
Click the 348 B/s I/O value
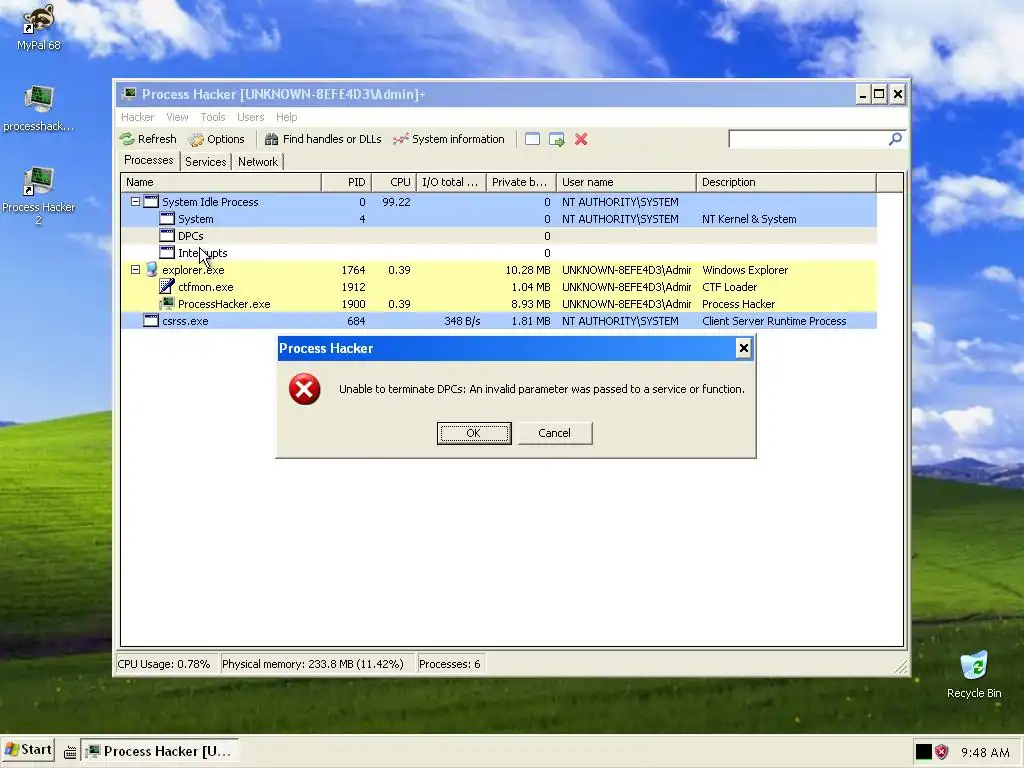pyautogui.click(x=462, y=321)
